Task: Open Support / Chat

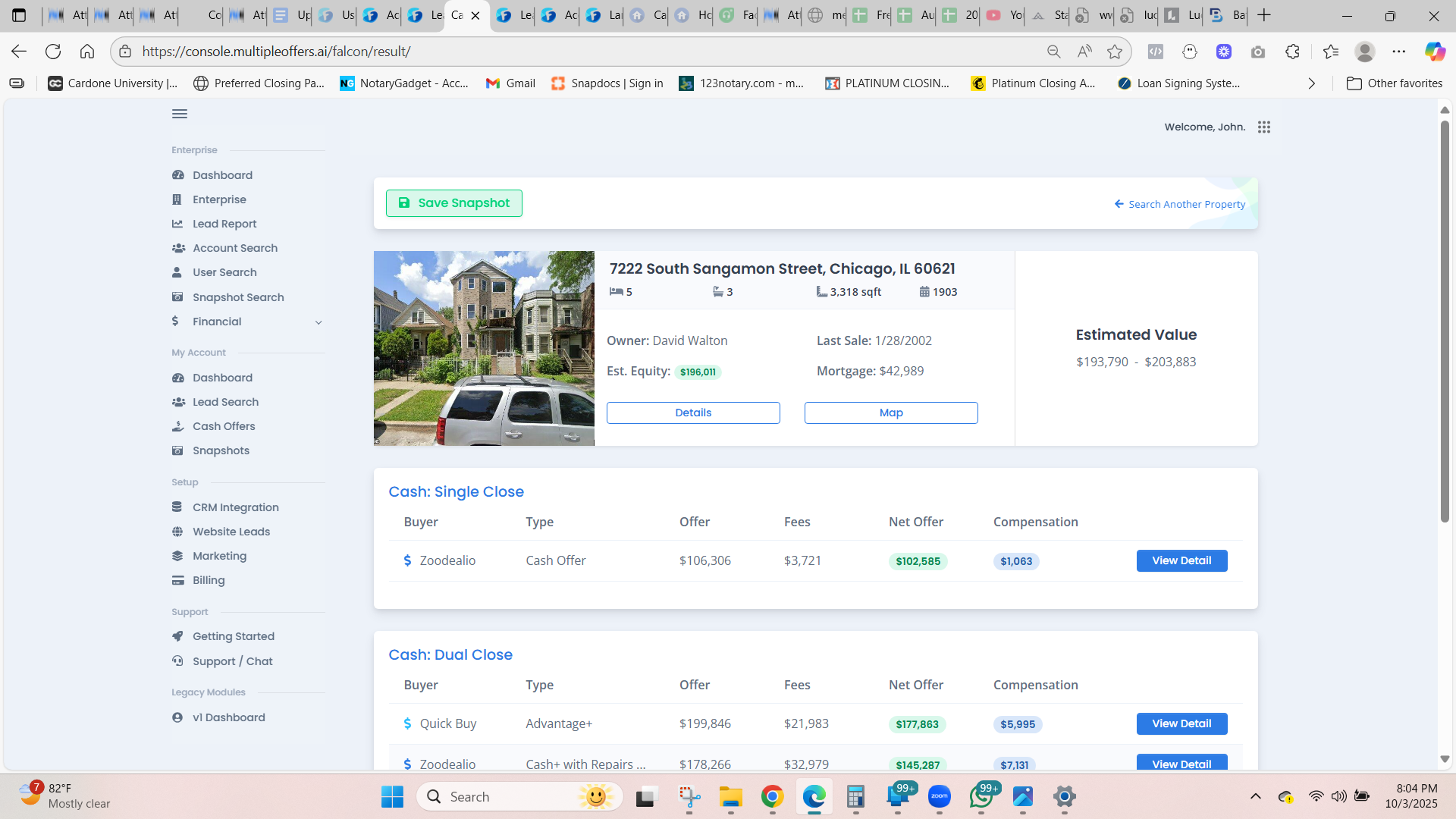Action: click(x=231, y=661)
